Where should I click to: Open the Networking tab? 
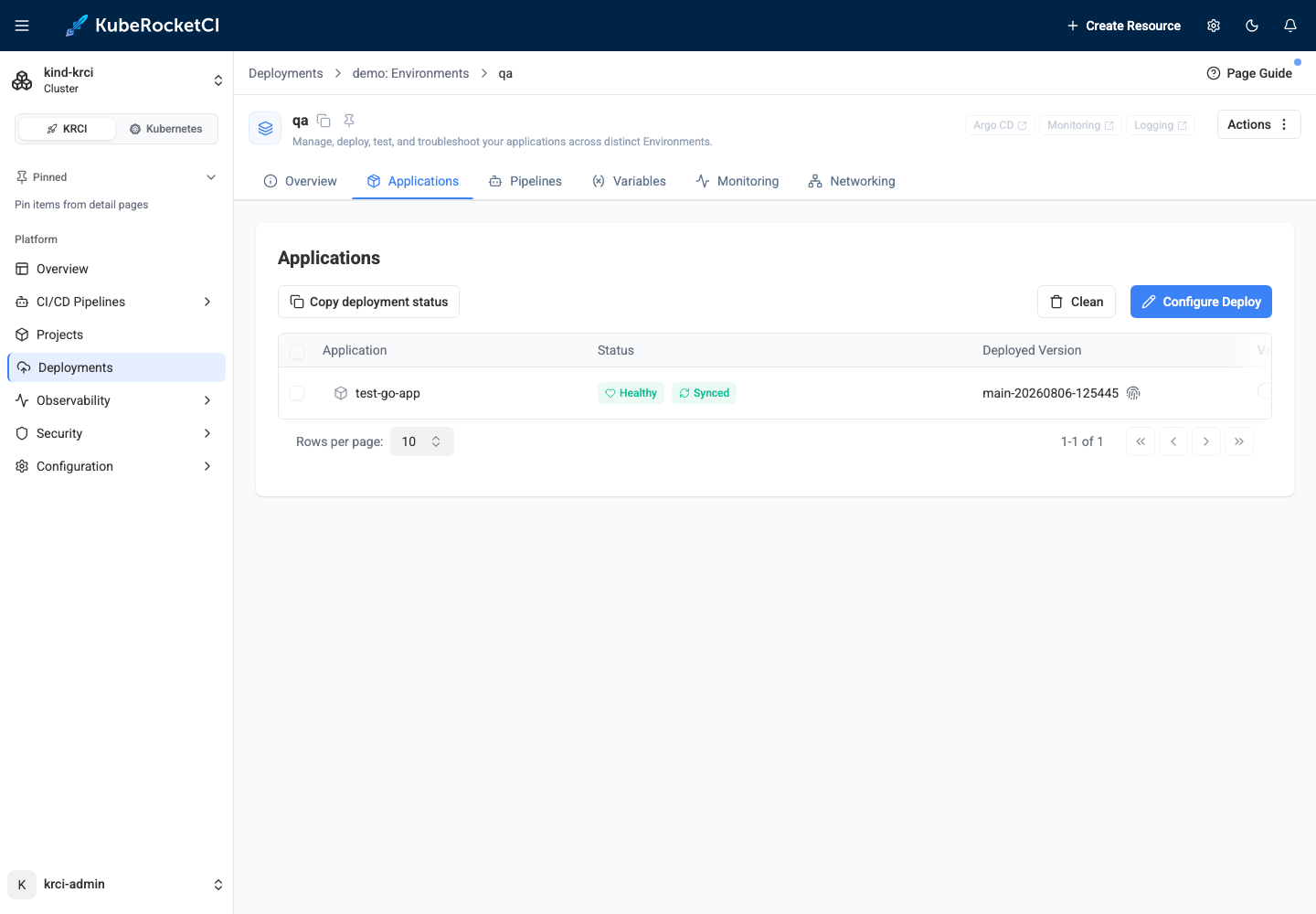click(852, 181)
